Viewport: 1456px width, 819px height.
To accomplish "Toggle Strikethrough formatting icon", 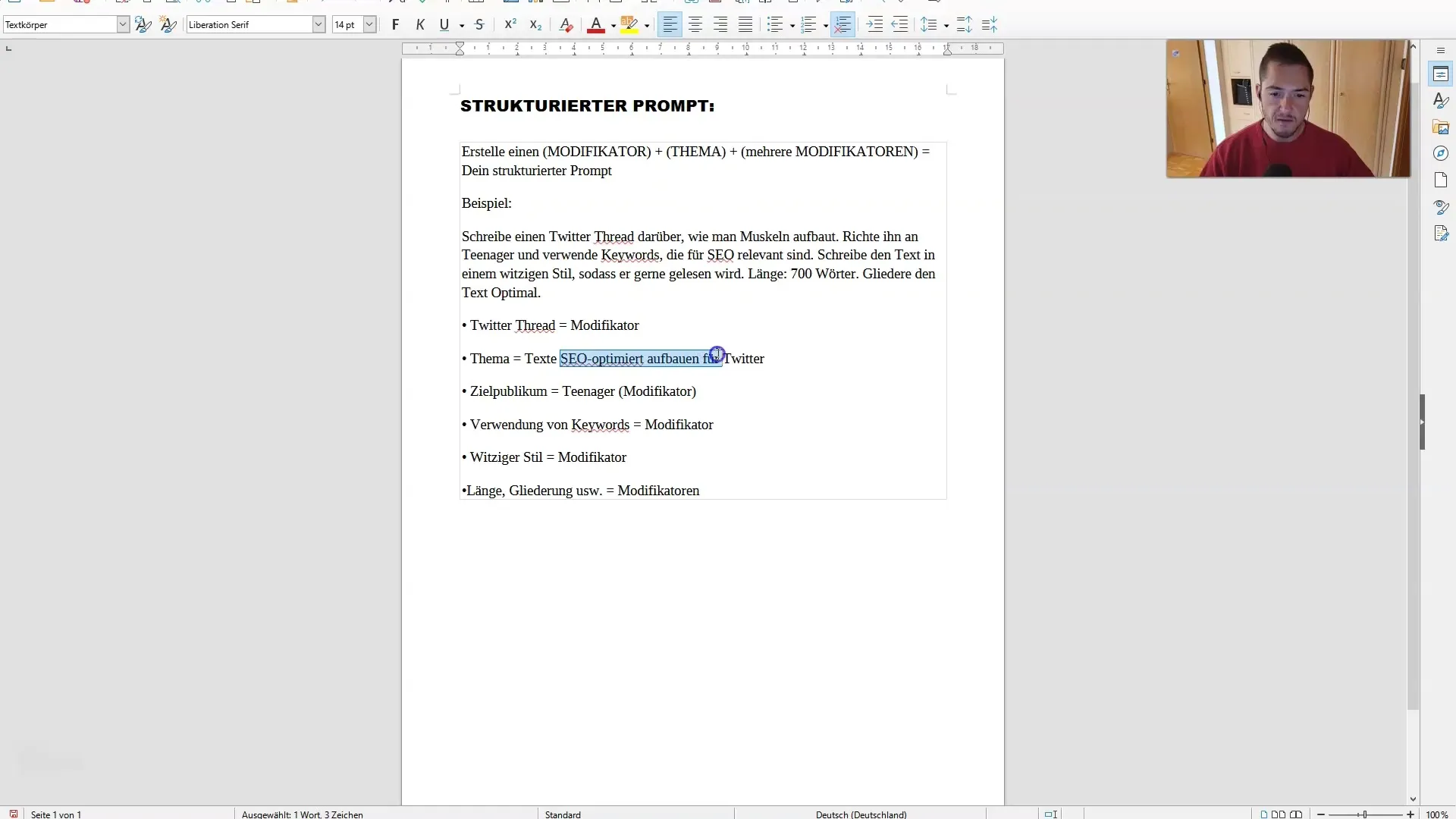I will (x=479, y=24).
